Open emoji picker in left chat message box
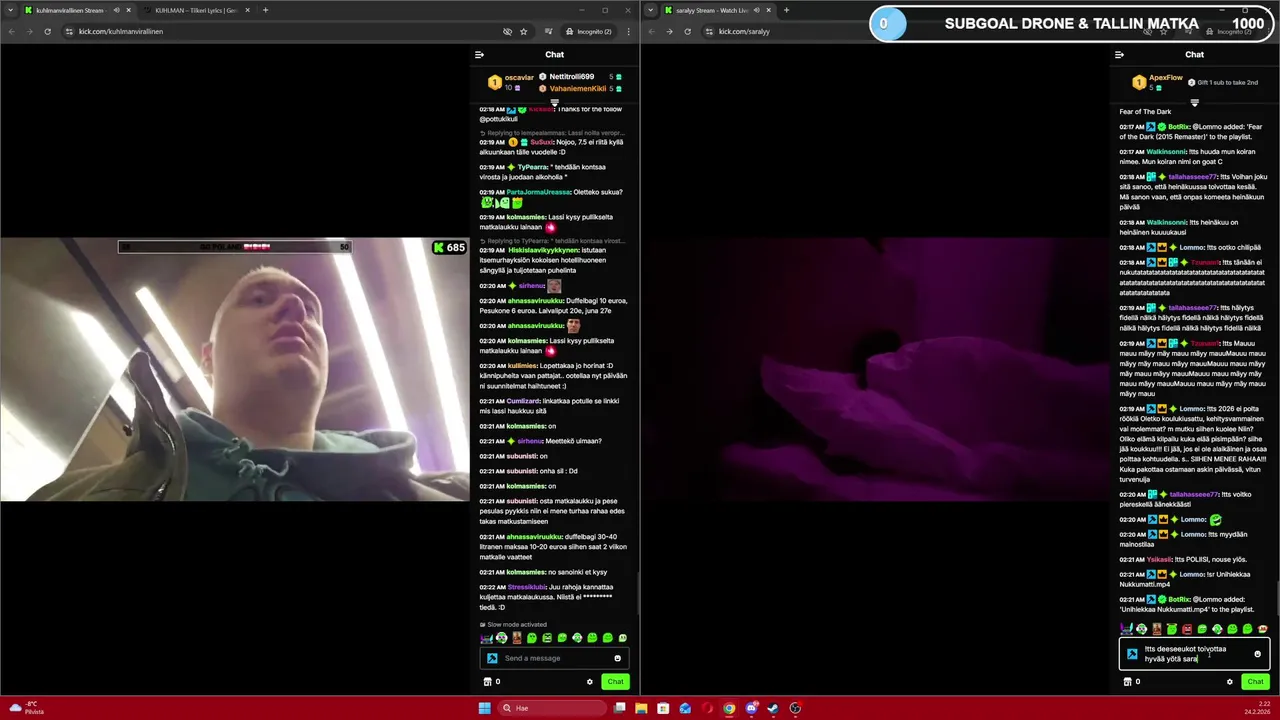1280x720 pixels. click(617, 658)
